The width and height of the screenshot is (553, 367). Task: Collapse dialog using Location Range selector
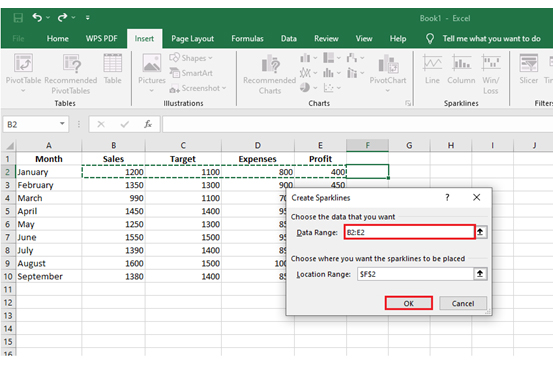click(x=480, y=274)
